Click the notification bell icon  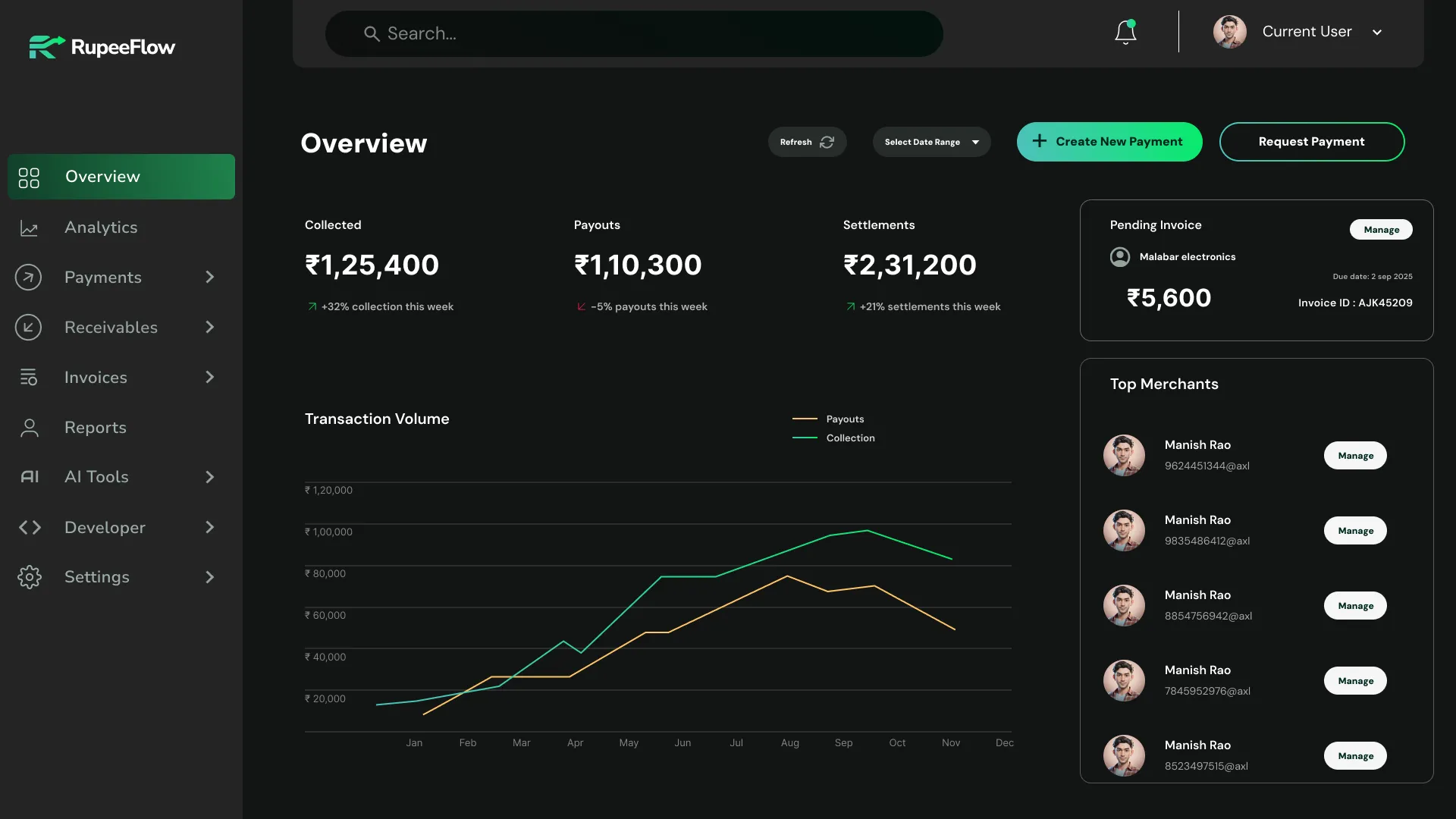point(1125,33)
